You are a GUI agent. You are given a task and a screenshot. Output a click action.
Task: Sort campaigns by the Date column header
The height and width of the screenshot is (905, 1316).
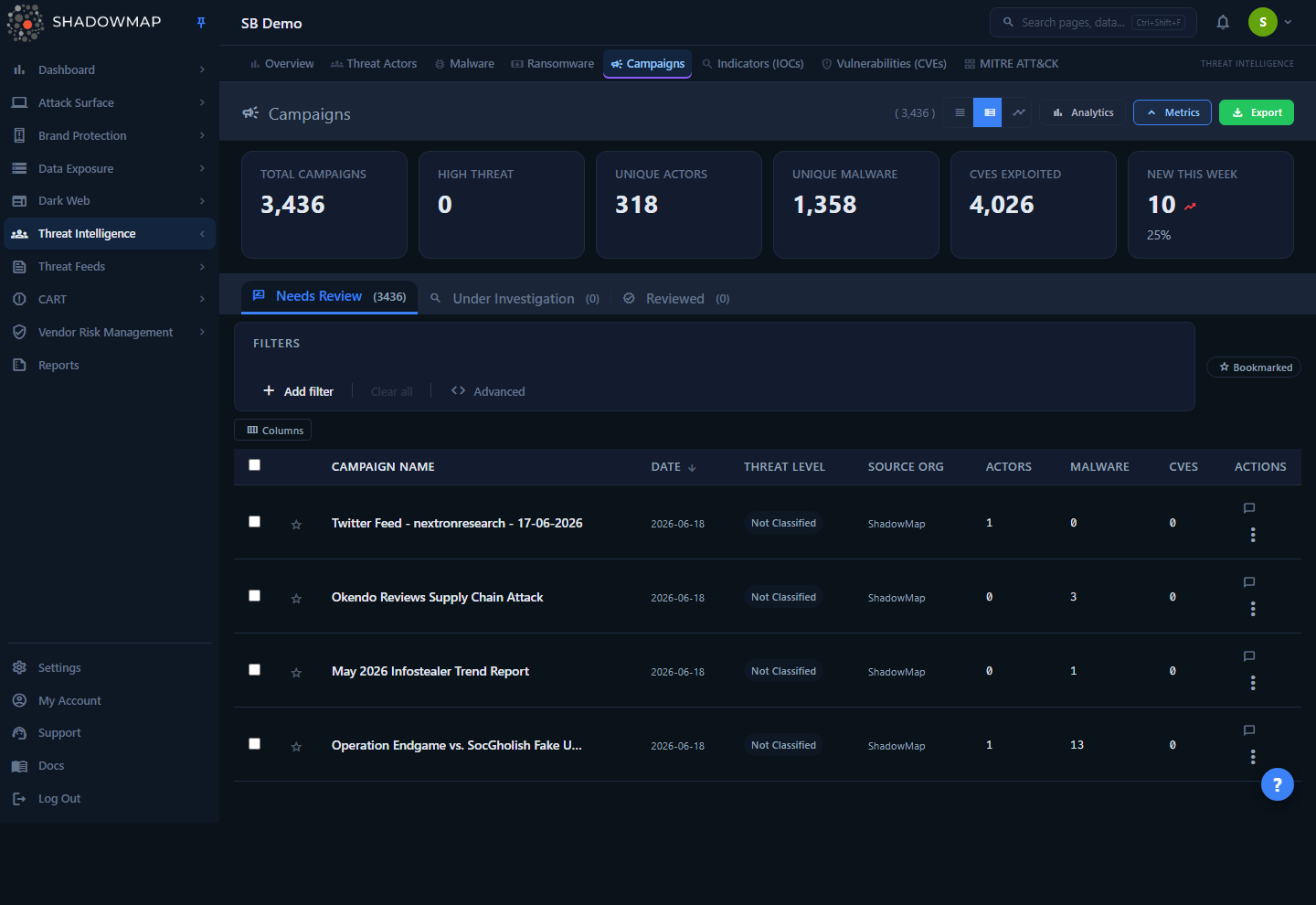click(x=674, y=467)
